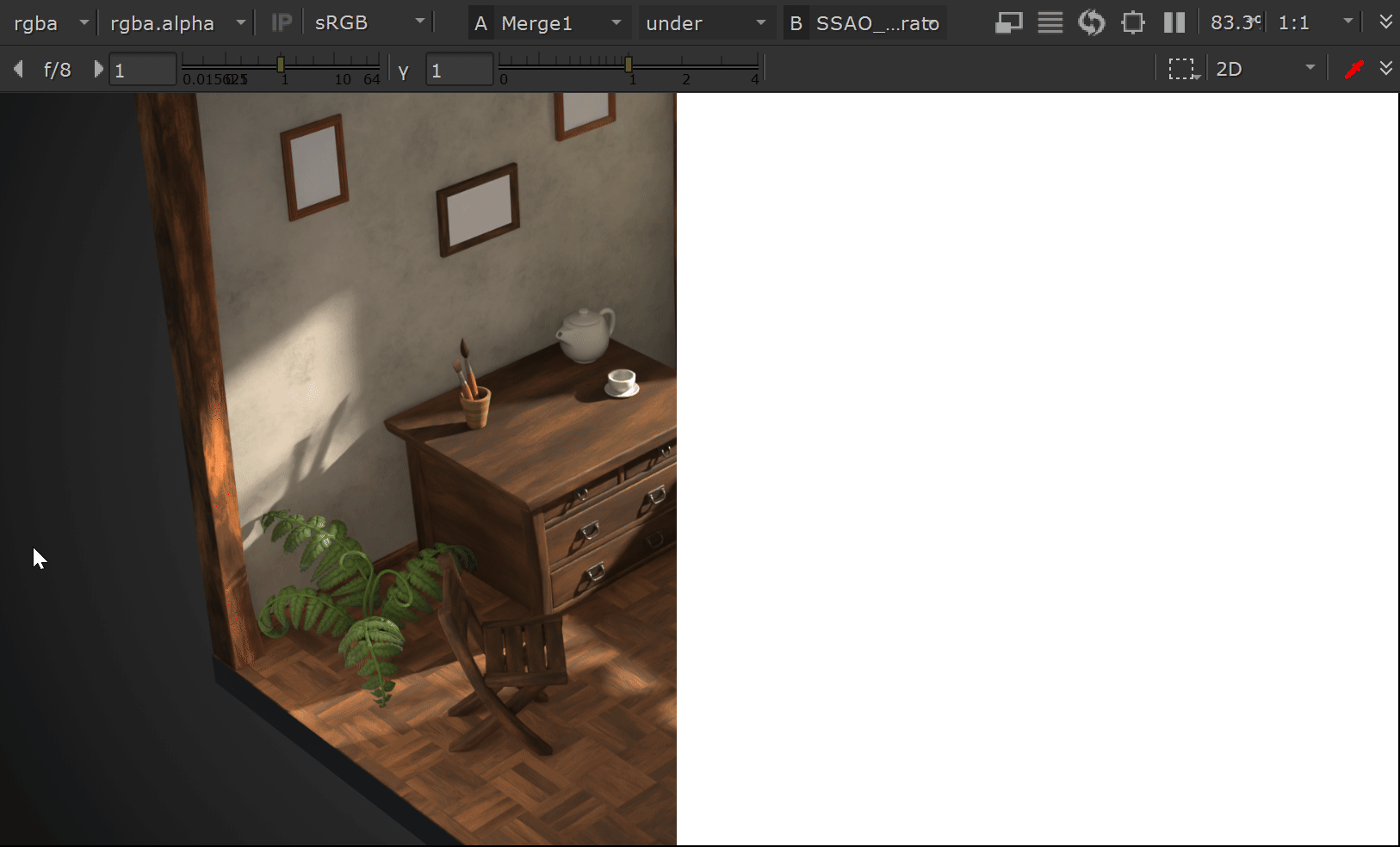Click the force update refresh icon
The height and width of the screenshot is (847, 1400).
1091,22
